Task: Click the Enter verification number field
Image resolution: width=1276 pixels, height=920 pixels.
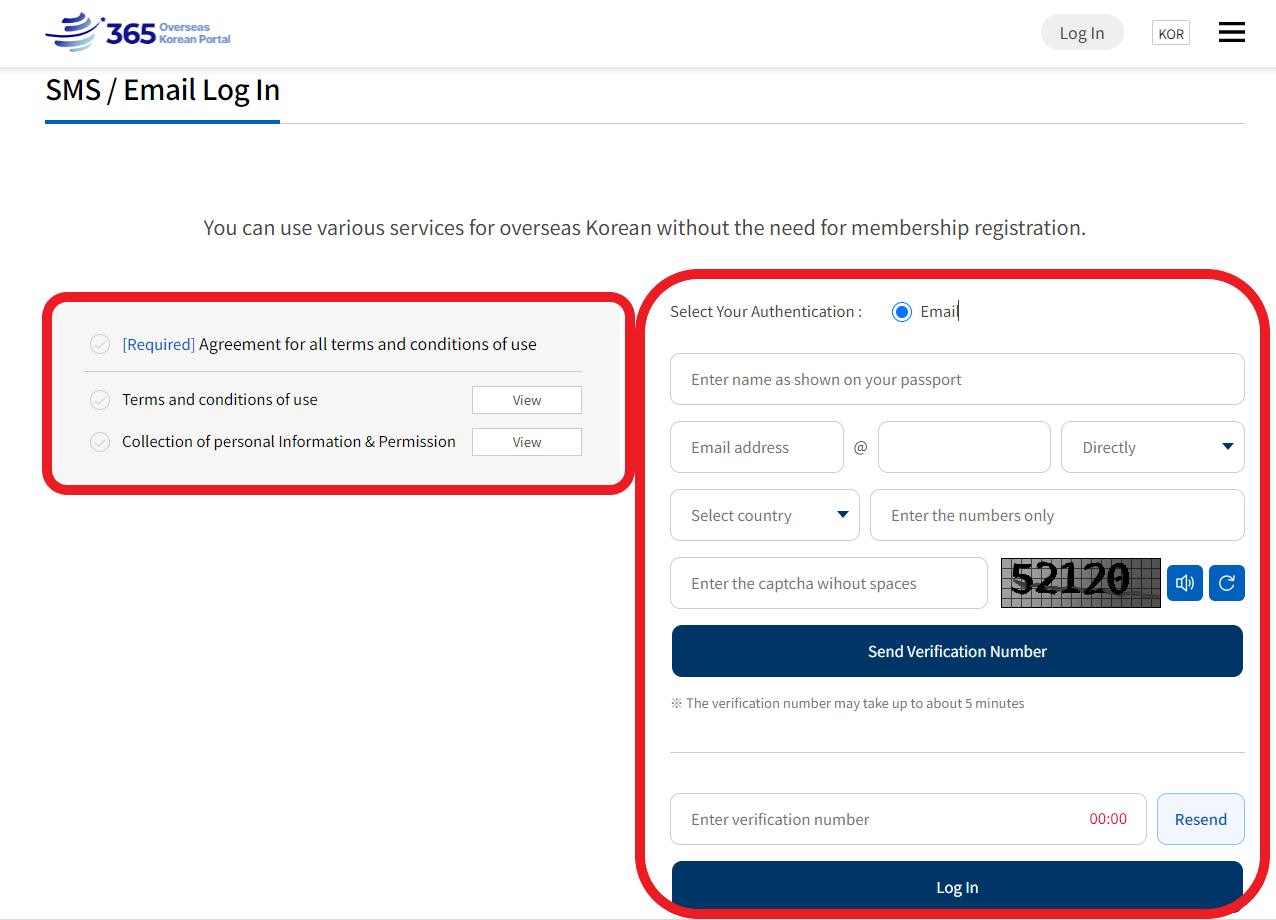Action: (x=880, y=819)
